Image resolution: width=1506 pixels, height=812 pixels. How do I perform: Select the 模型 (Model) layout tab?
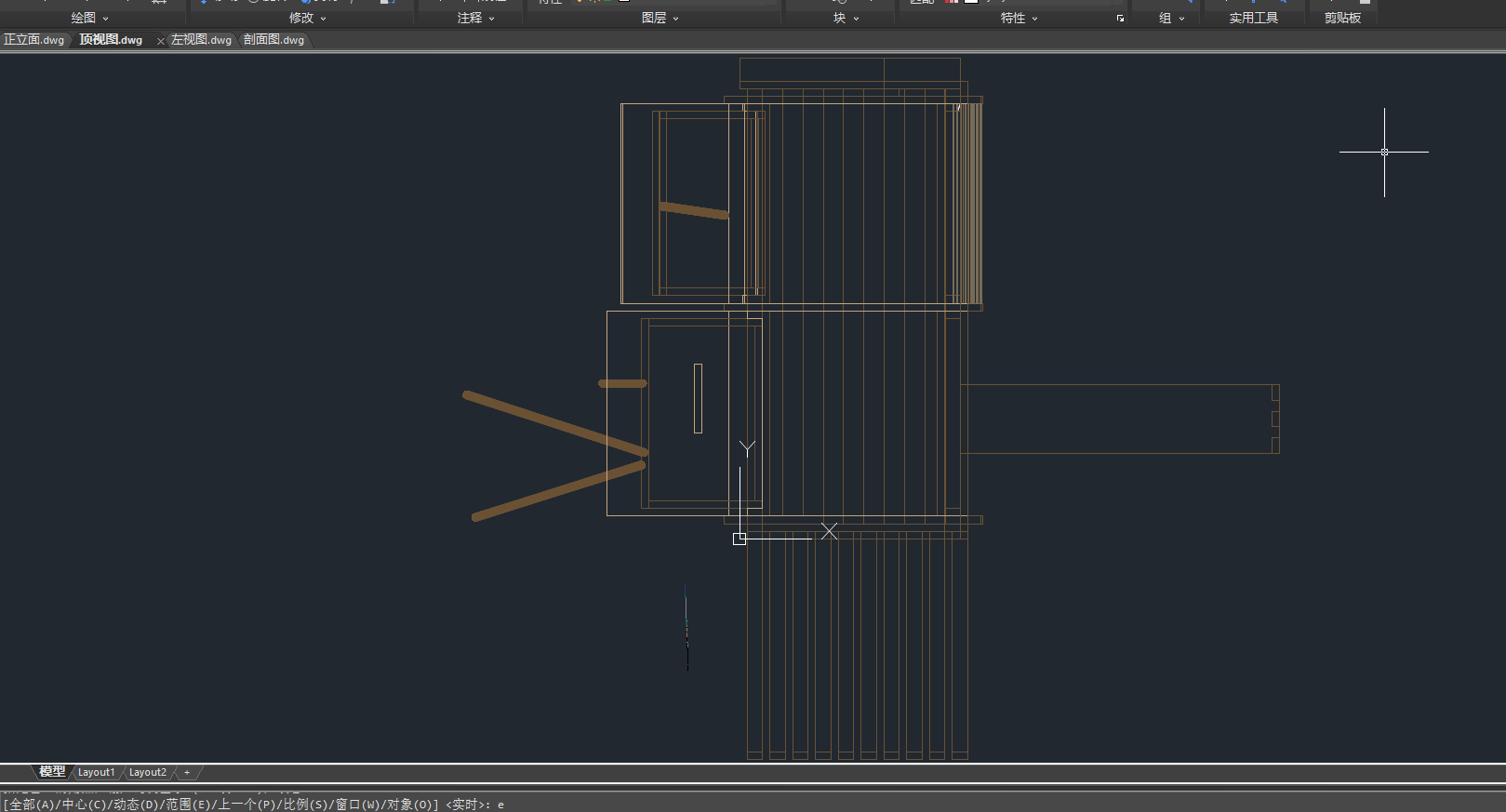tap(52, 772)
